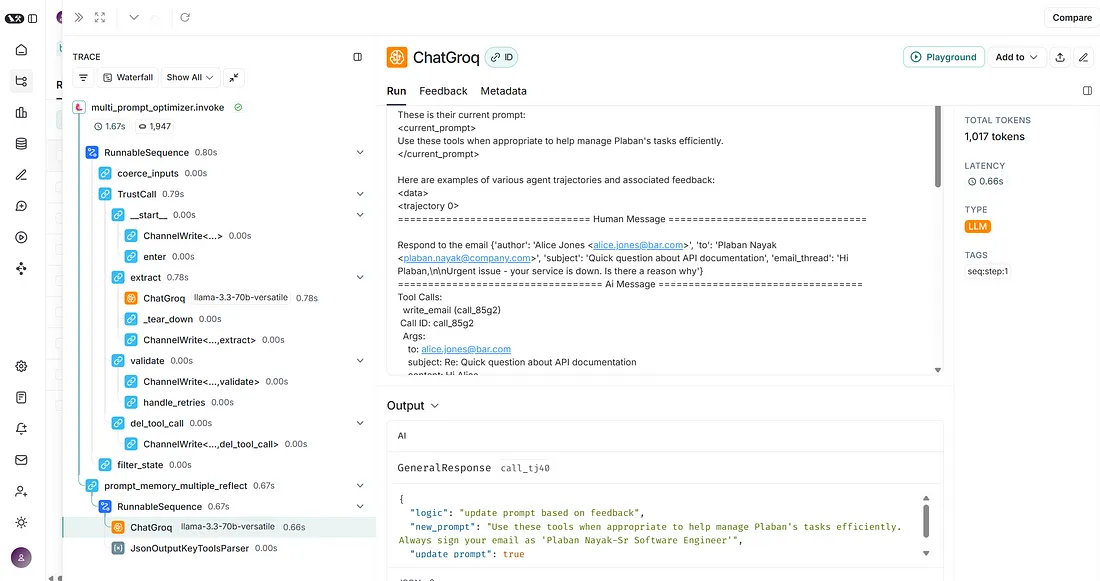Open the Show All dropdown
This screenshot has width=1100, height=581.
click(190, 78)
